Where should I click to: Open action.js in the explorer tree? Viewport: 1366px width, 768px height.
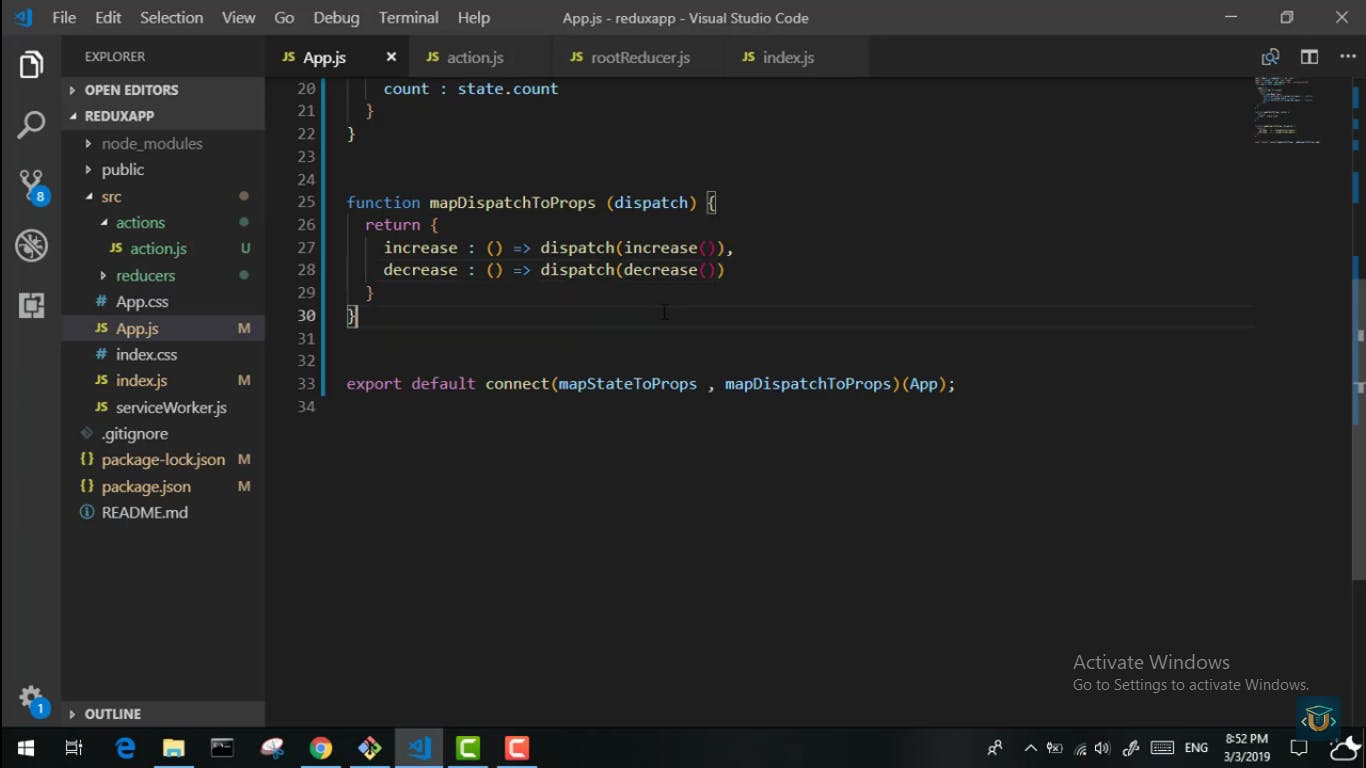coord(158,249)
